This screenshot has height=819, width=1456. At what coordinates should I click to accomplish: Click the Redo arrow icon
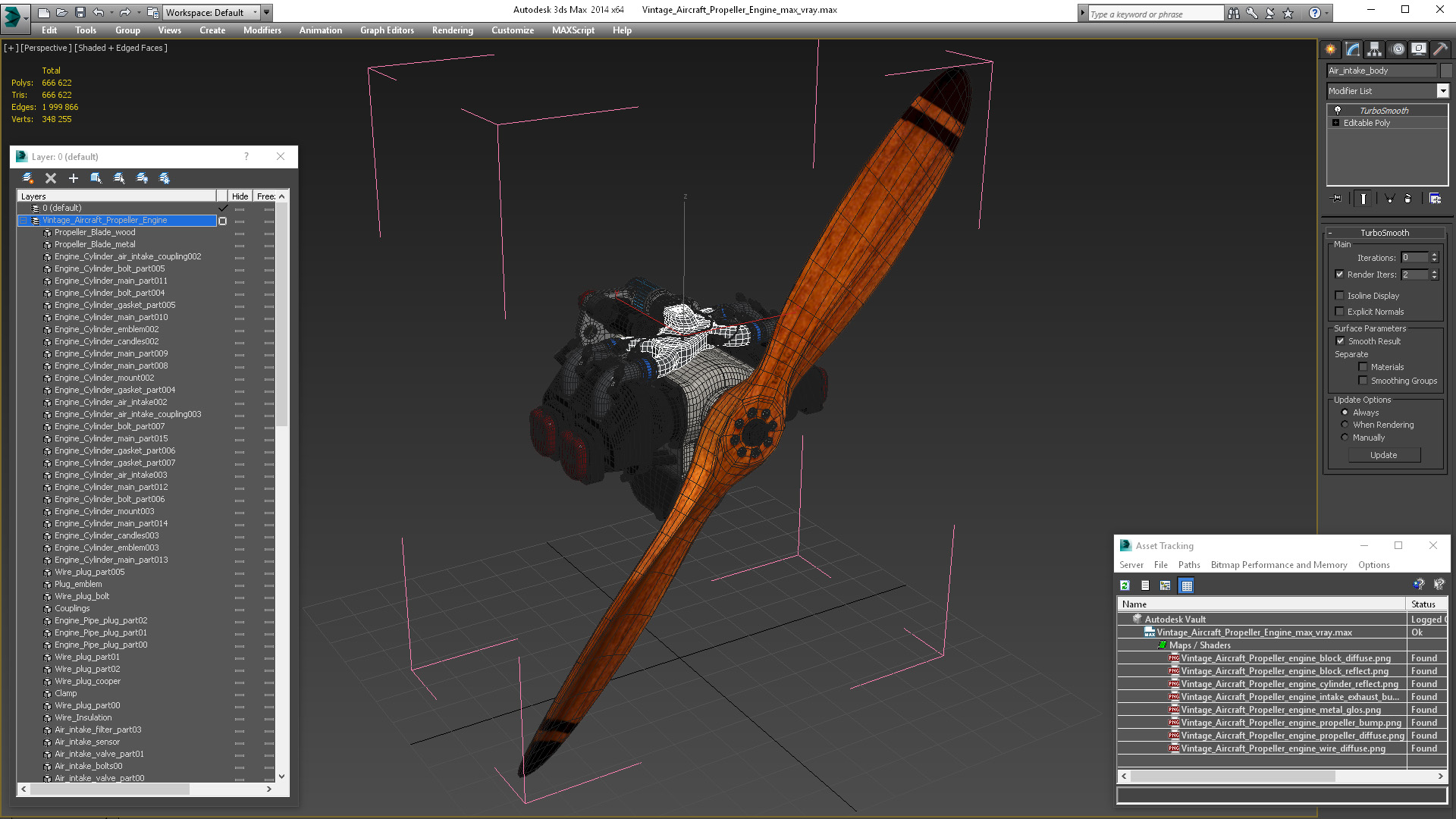coord(124,12)
